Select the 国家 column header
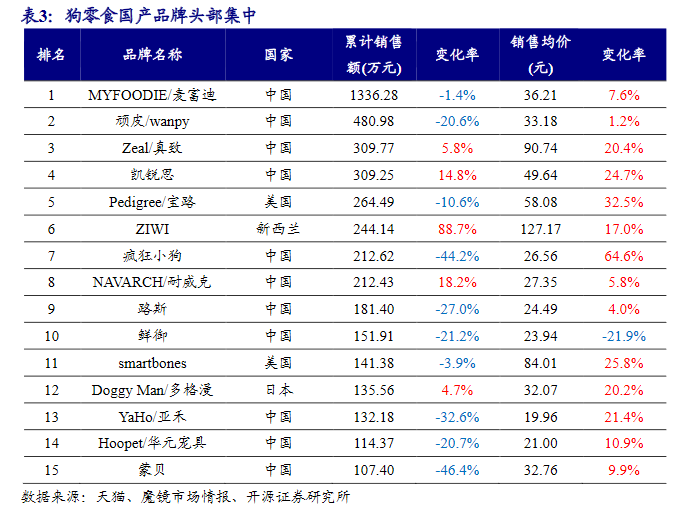Image resolution: width=695 pixels, height=524 pixels. pos(279,55)
